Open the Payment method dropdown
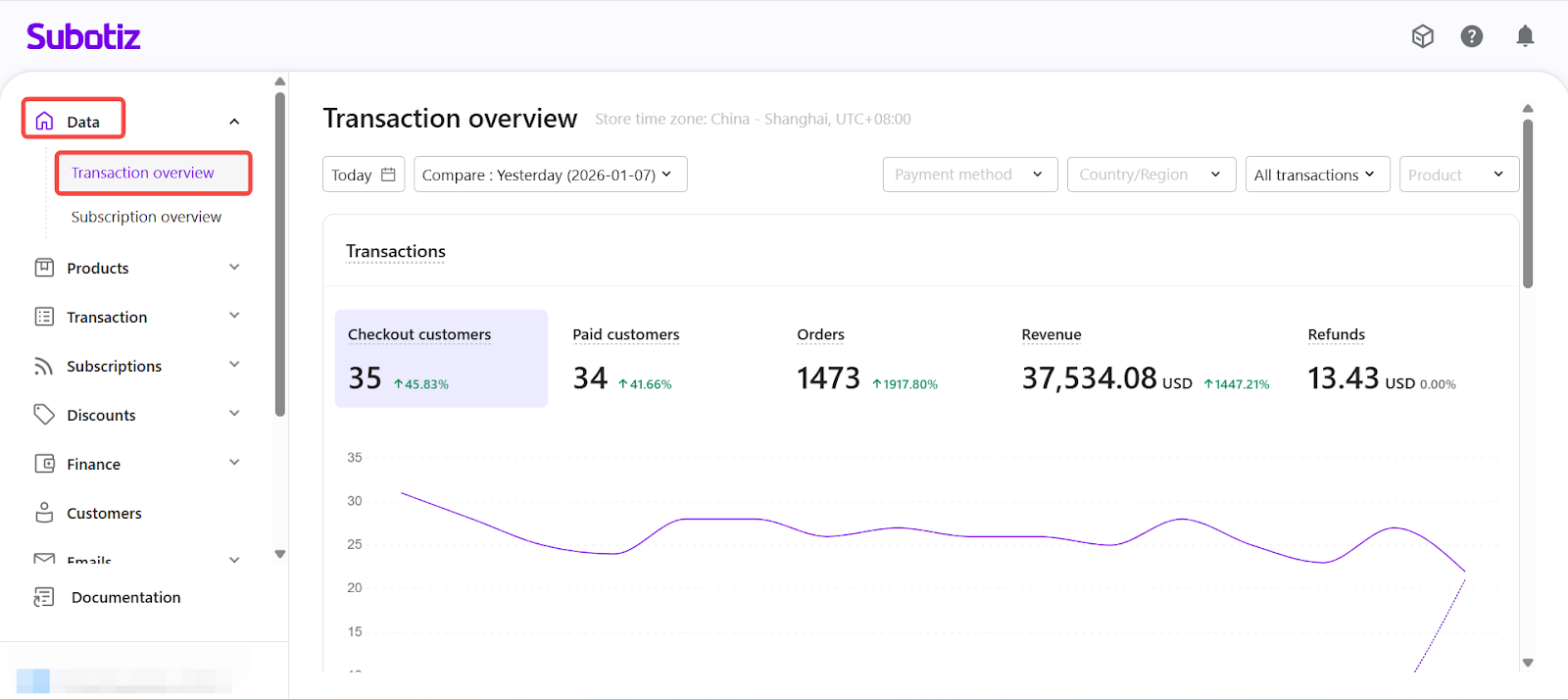 tap(969, 175)
